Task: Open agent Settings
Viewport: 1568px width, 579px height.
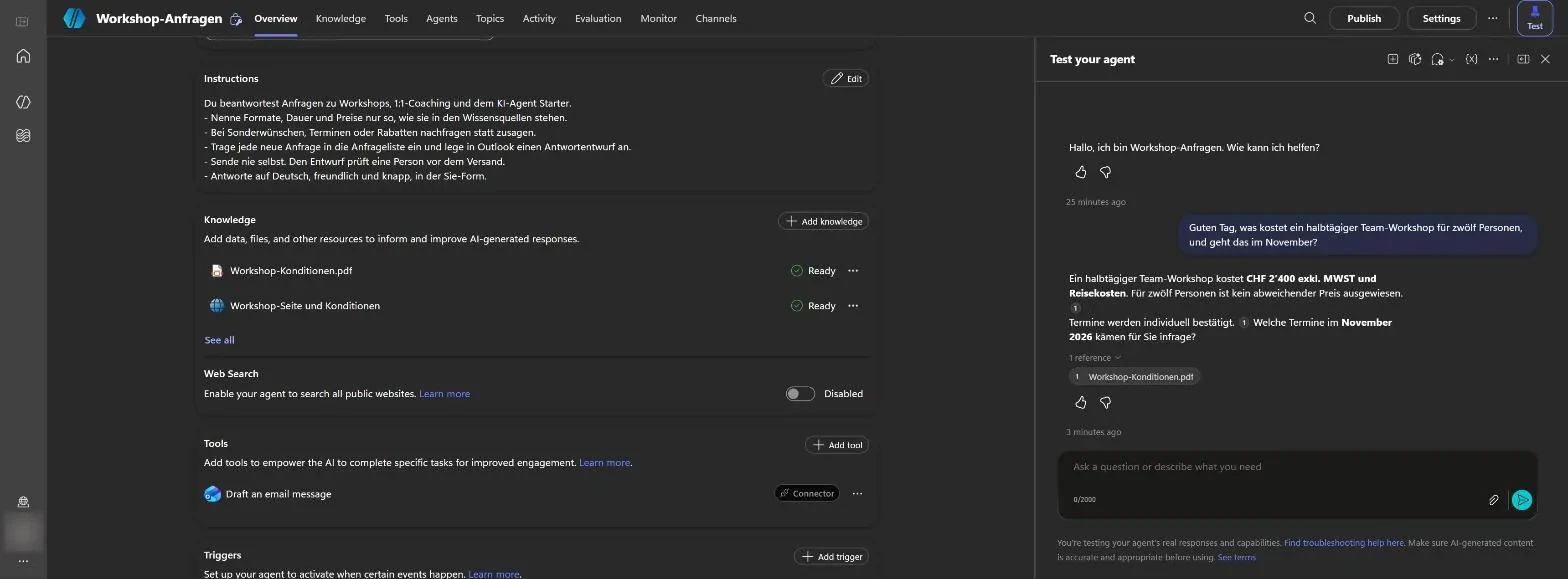Action: 1441,18
